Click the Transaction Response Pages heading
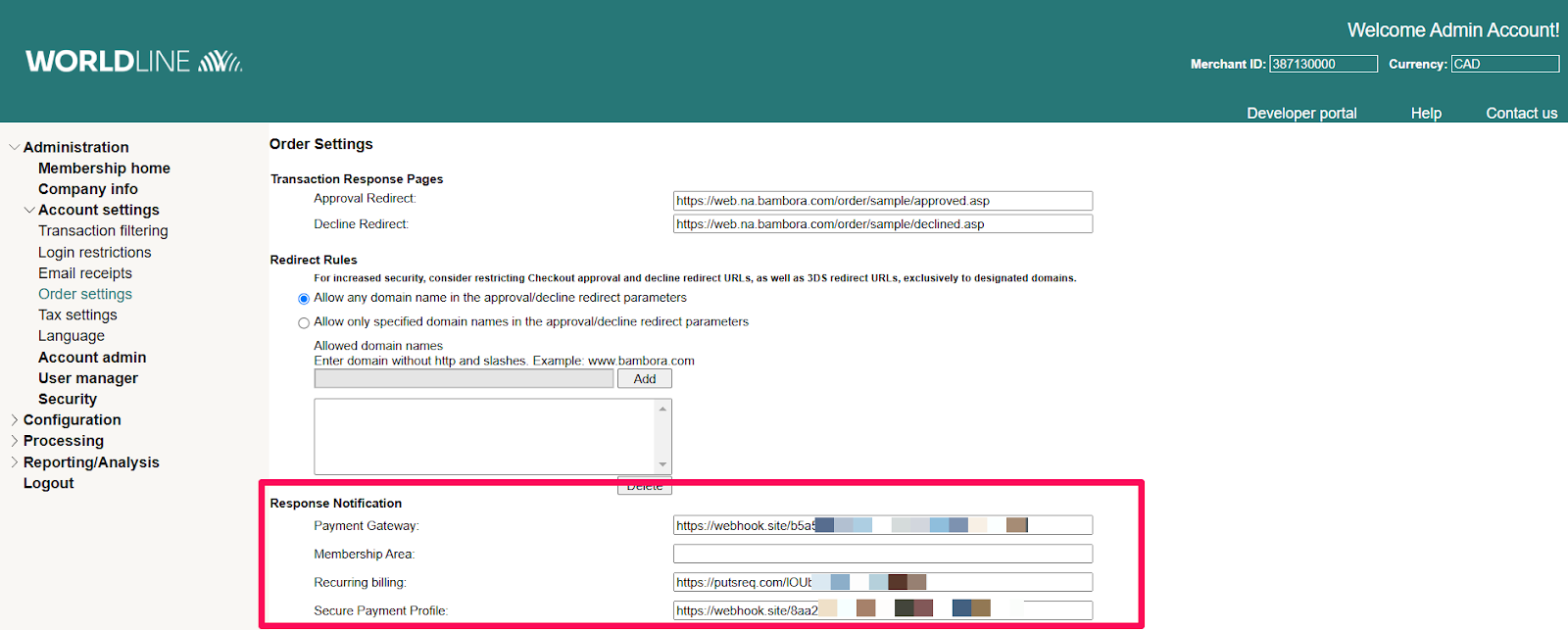The height and width of the screenshot is (630, 1568). 357,179
